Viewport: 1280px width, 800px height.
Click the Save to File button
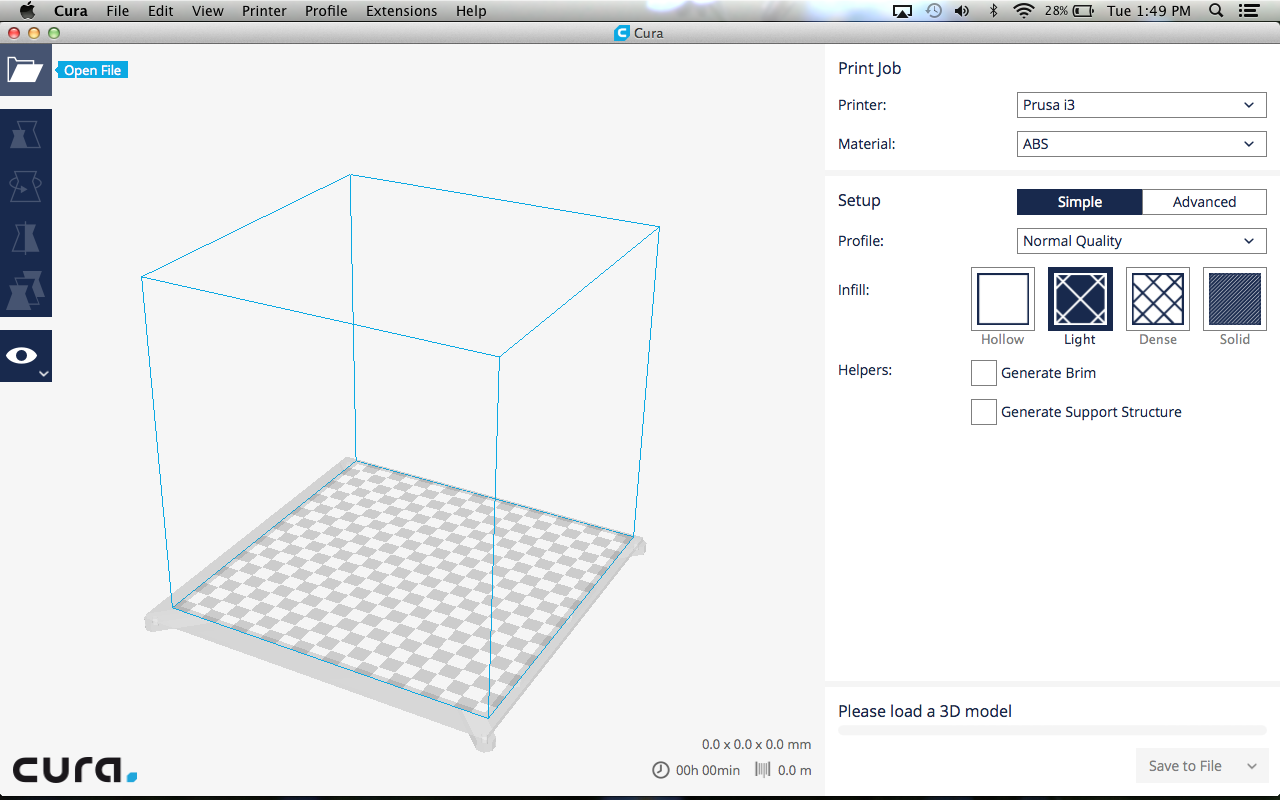(x=1185, y=766)
